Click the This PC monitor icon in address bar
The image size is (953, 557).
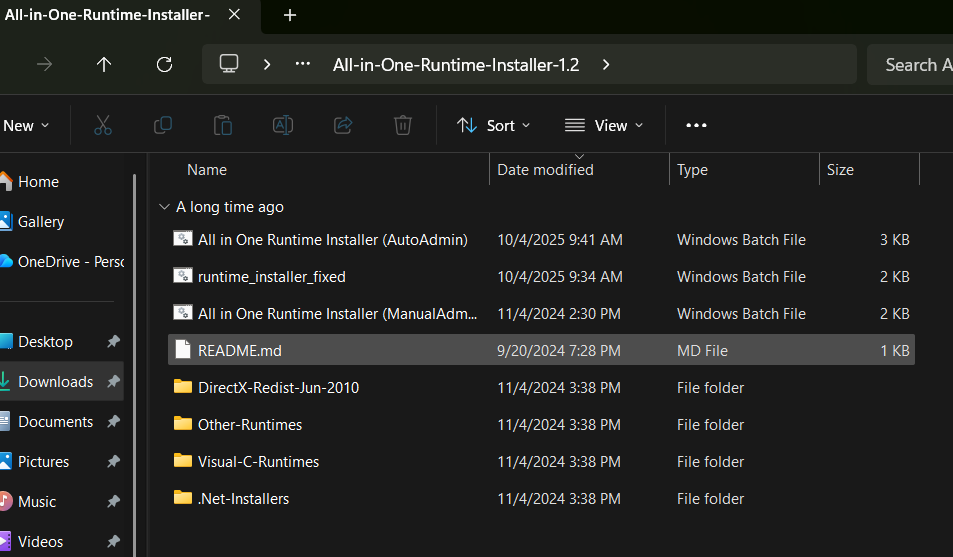point(229,64)
